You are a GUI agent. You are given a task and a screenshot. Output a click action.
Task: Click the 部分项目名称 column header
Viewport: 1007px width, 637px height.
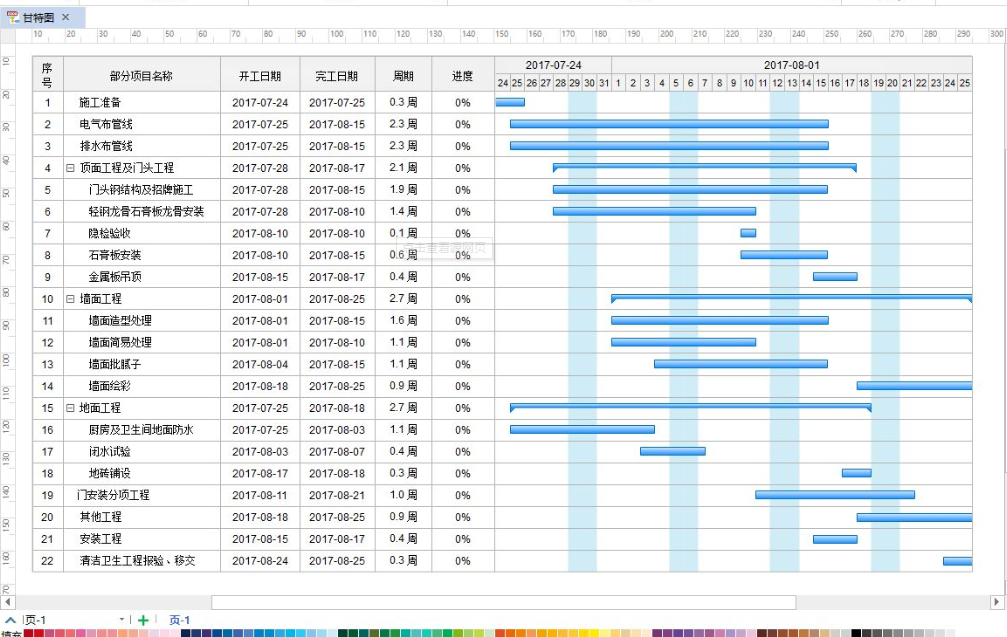(141, 76)
